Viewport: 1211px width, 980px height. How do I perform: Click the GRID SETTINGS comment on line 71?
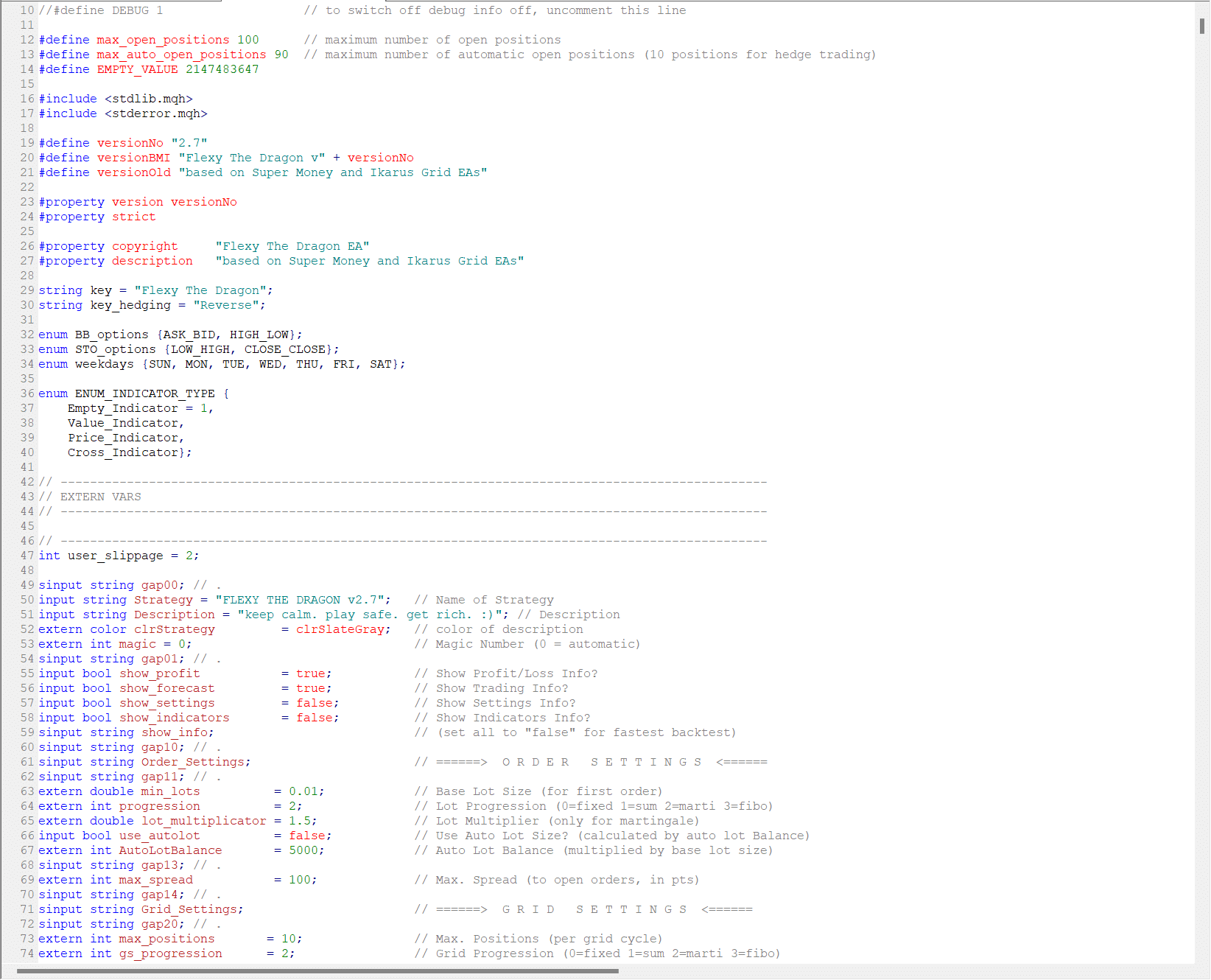(x=594, y=909)
